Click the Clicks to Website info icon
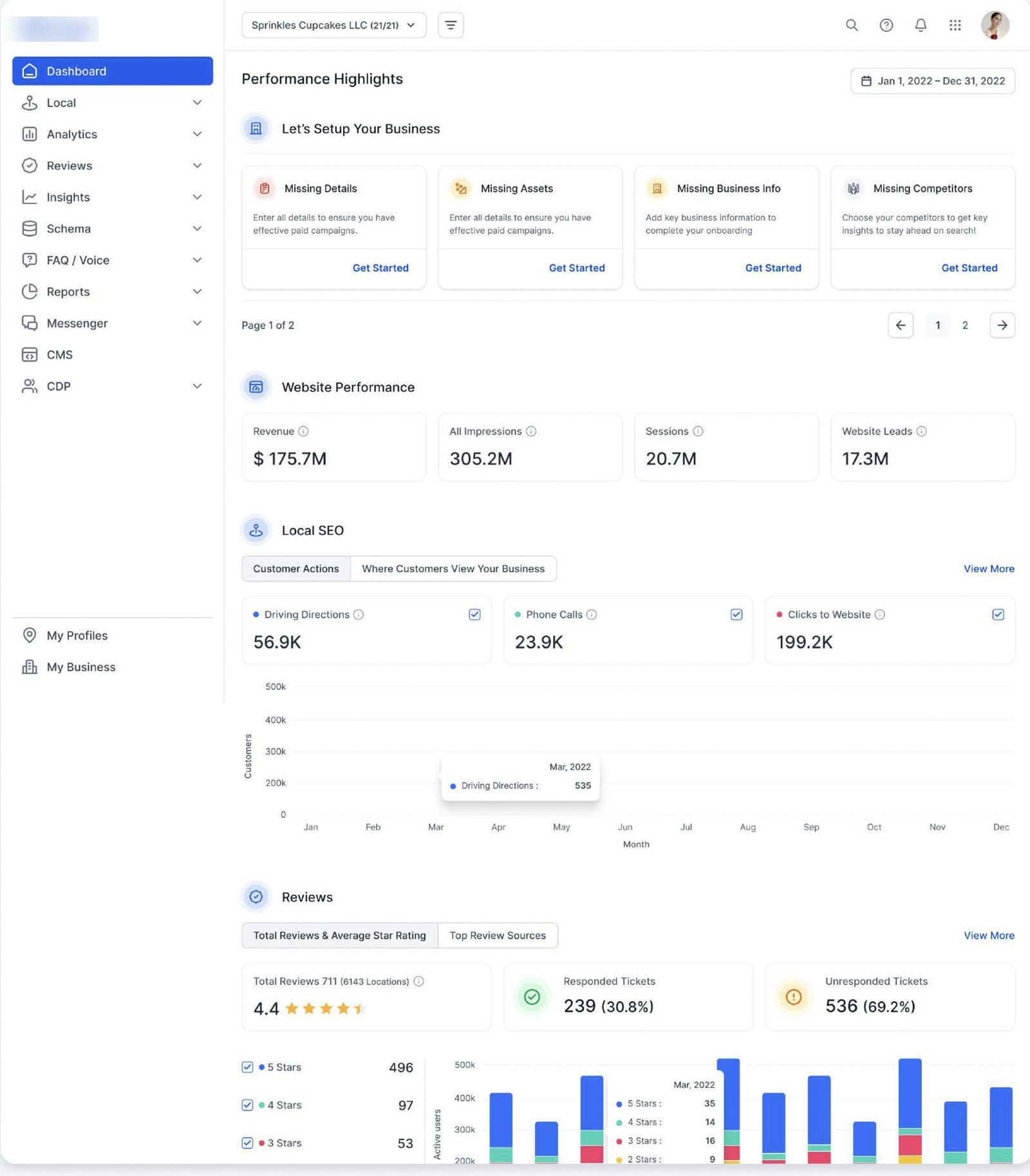 (x=879, y=615)
